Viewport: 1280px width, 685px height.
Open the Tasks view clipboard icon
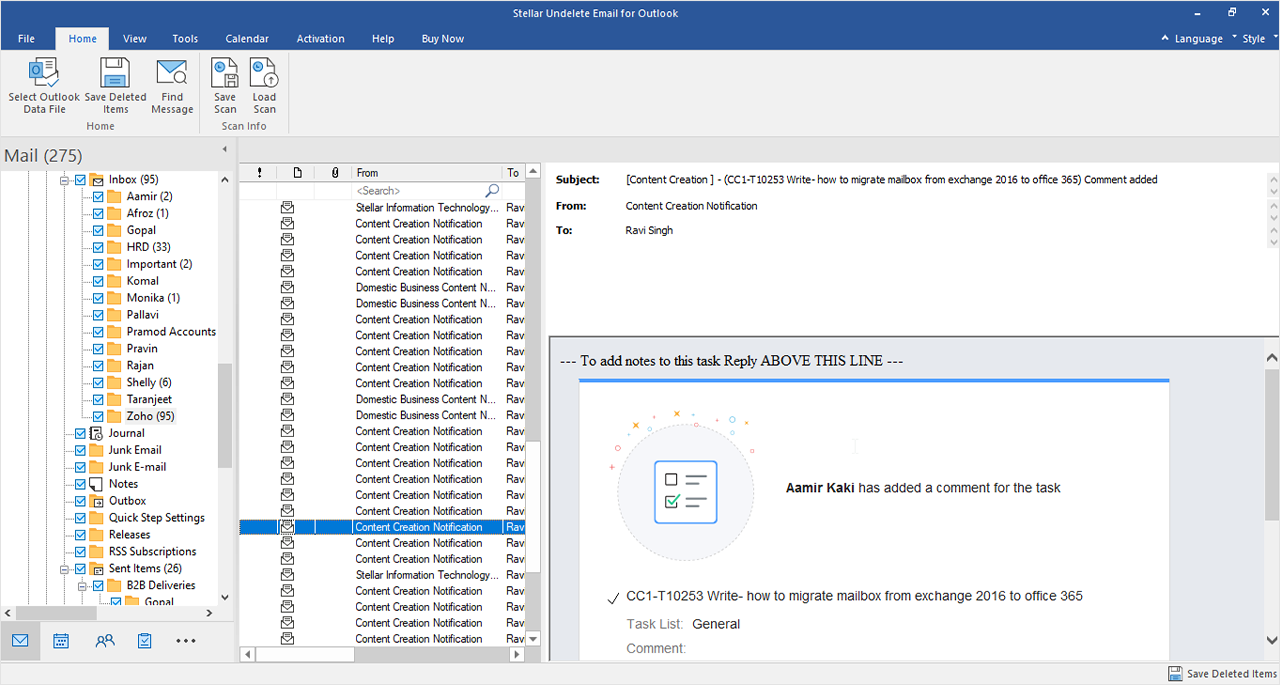[145, 641]
